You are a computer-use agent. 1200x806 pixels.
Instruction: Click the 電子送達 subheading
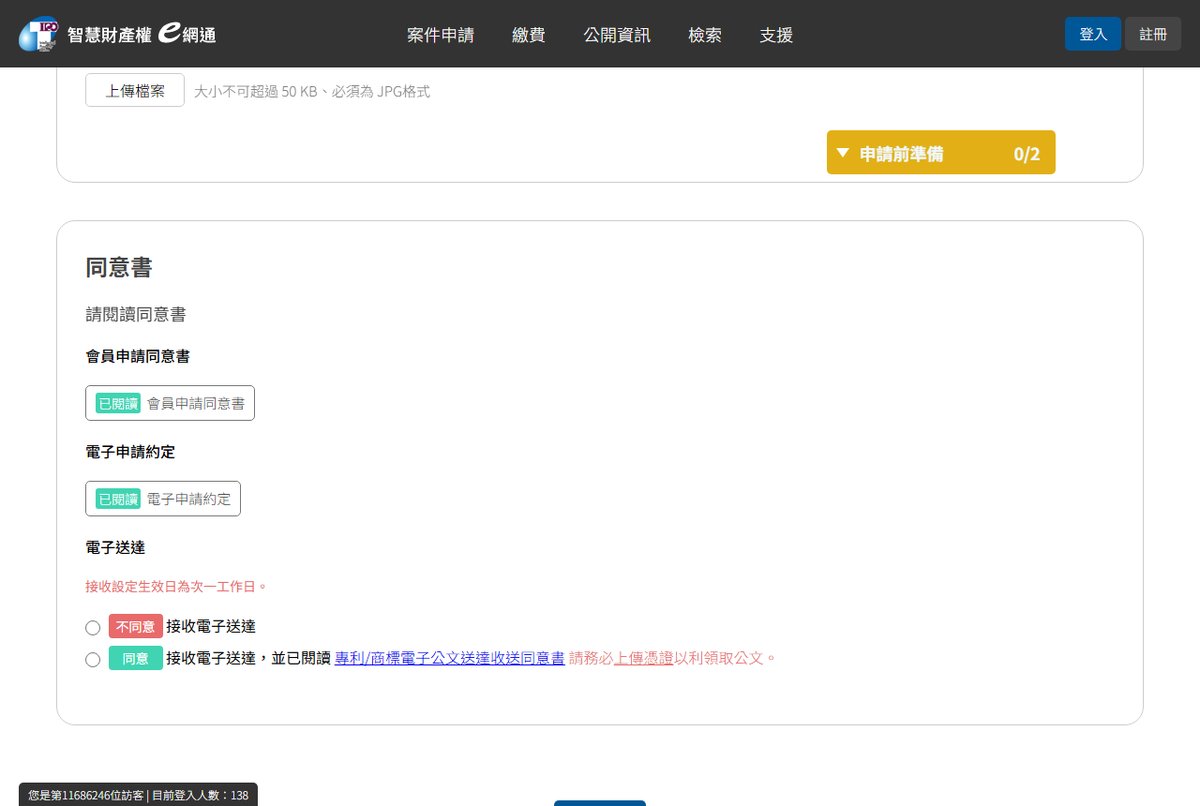[x=116, y=548]
